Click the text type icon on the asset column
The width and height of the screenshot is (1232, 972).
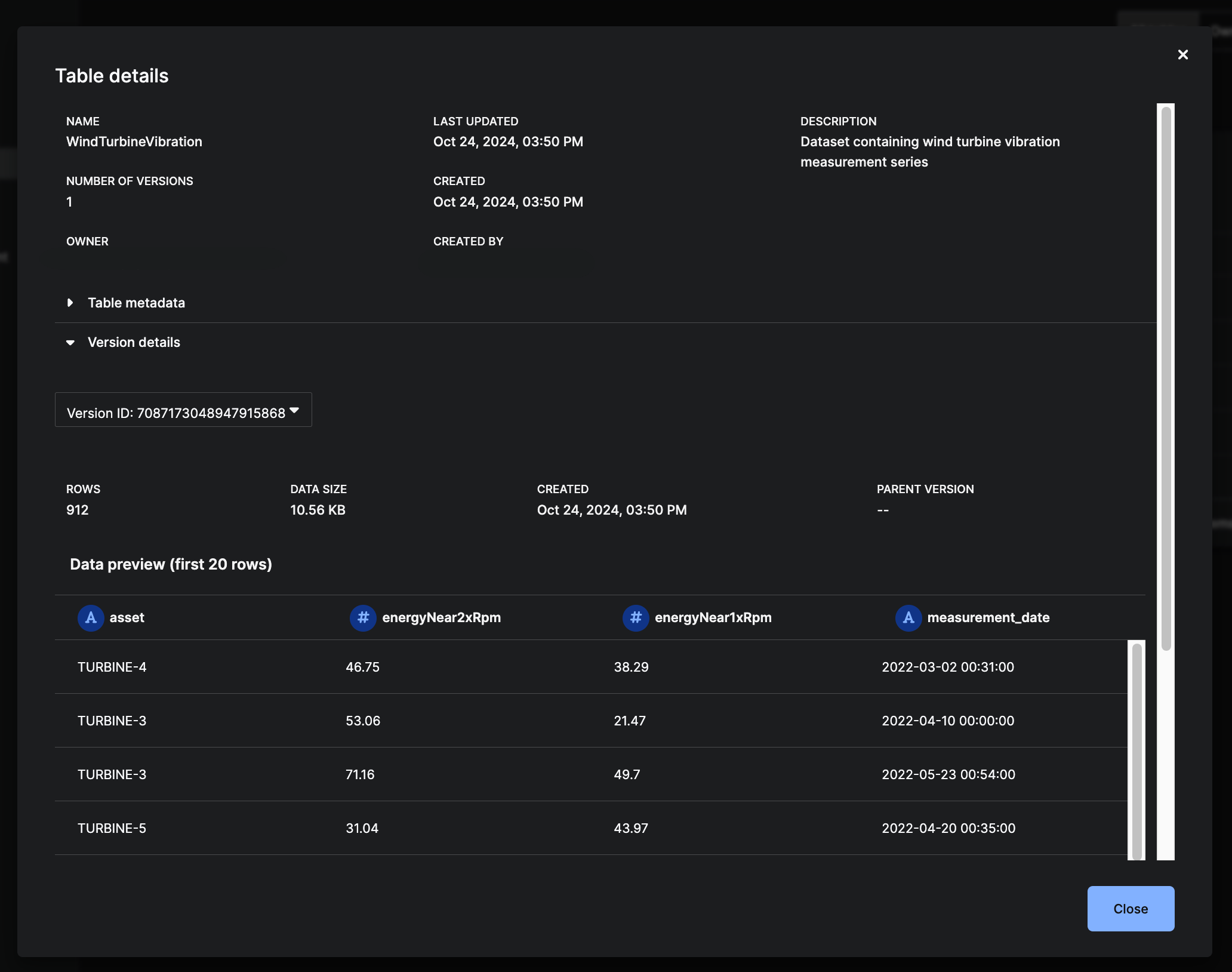tap(91, 617)
